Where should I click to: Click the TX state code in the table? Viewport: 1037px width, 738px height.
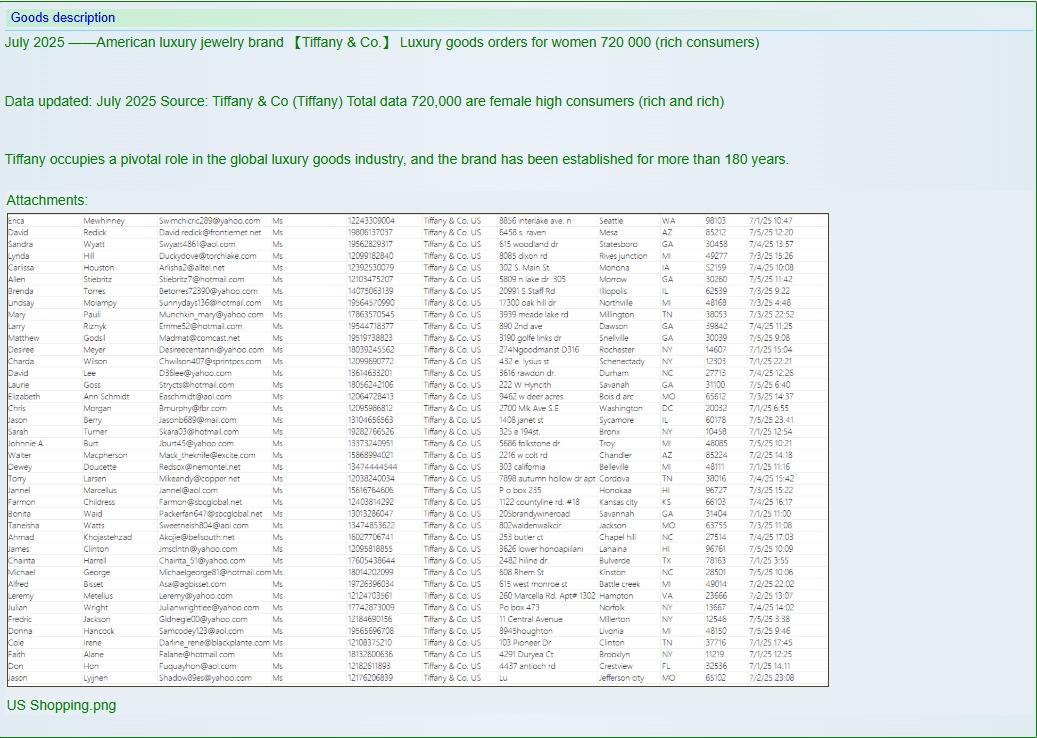coord(667,561)
